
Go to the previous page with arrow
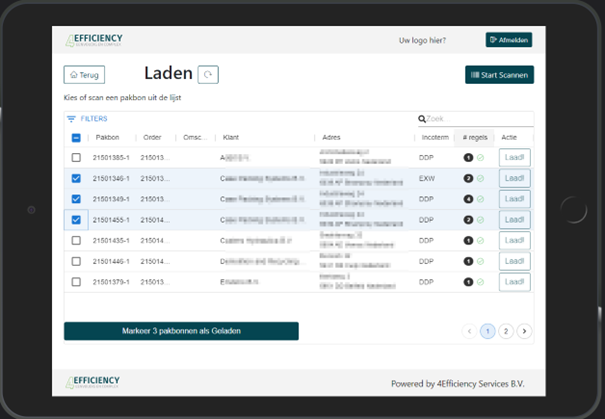(469, 331)
